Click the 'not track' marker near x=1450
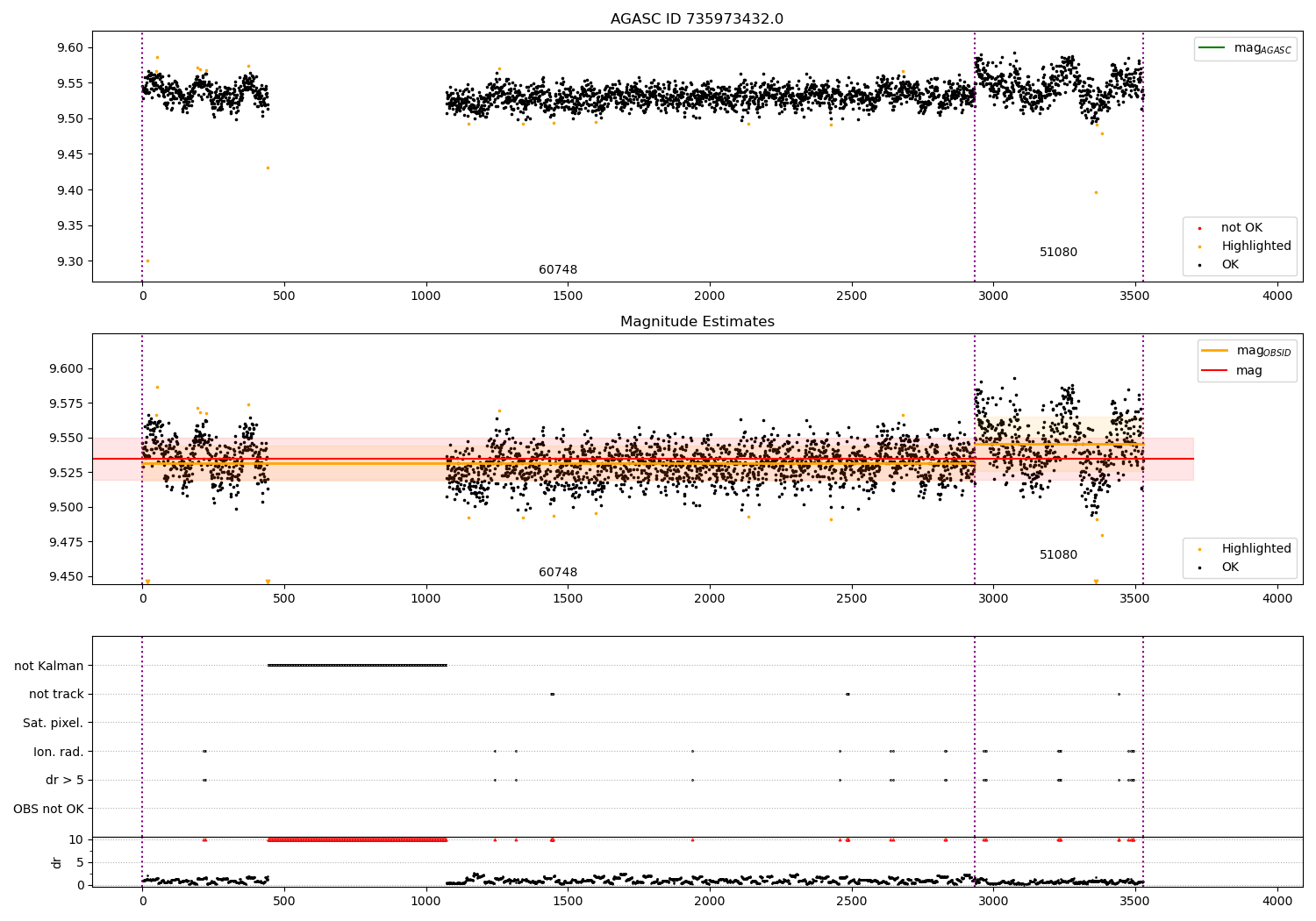Viewport: 1316px width, 921px height. [552, 695]
